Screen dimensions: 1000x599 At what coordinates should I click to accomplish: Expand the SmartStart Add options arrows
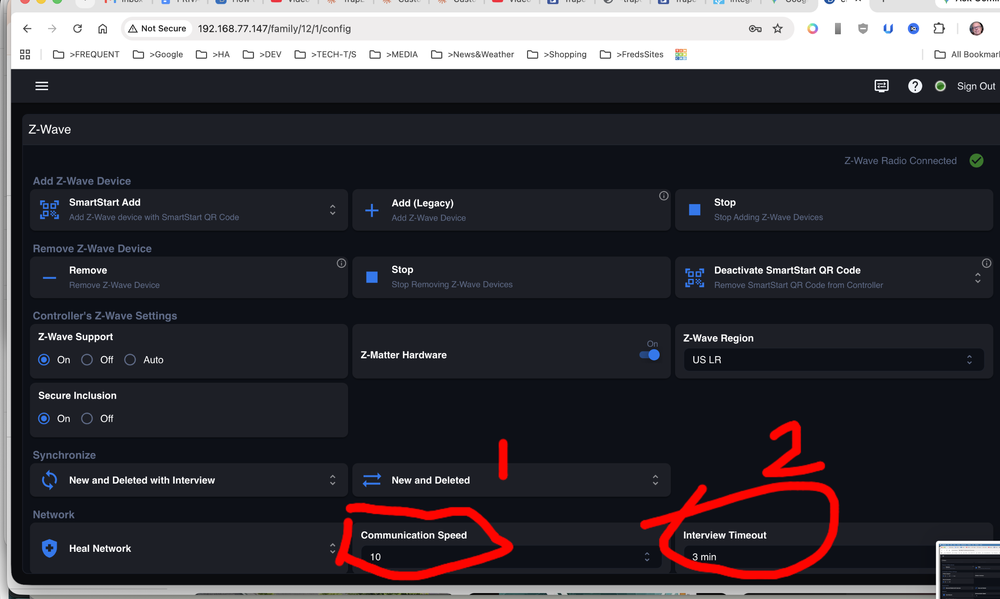coord(332,210)
